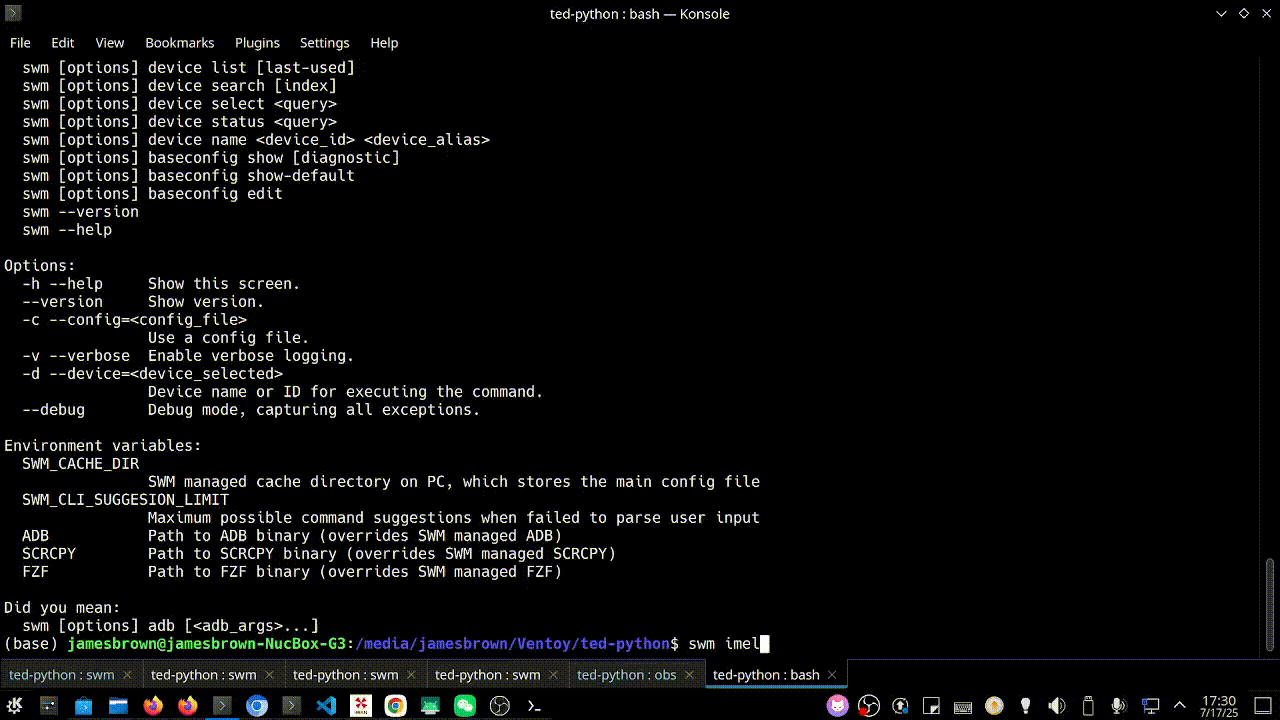Switch to the ted-python : obs tab
Viewport: 1280px width, 720px height.
tap(627, 674)
